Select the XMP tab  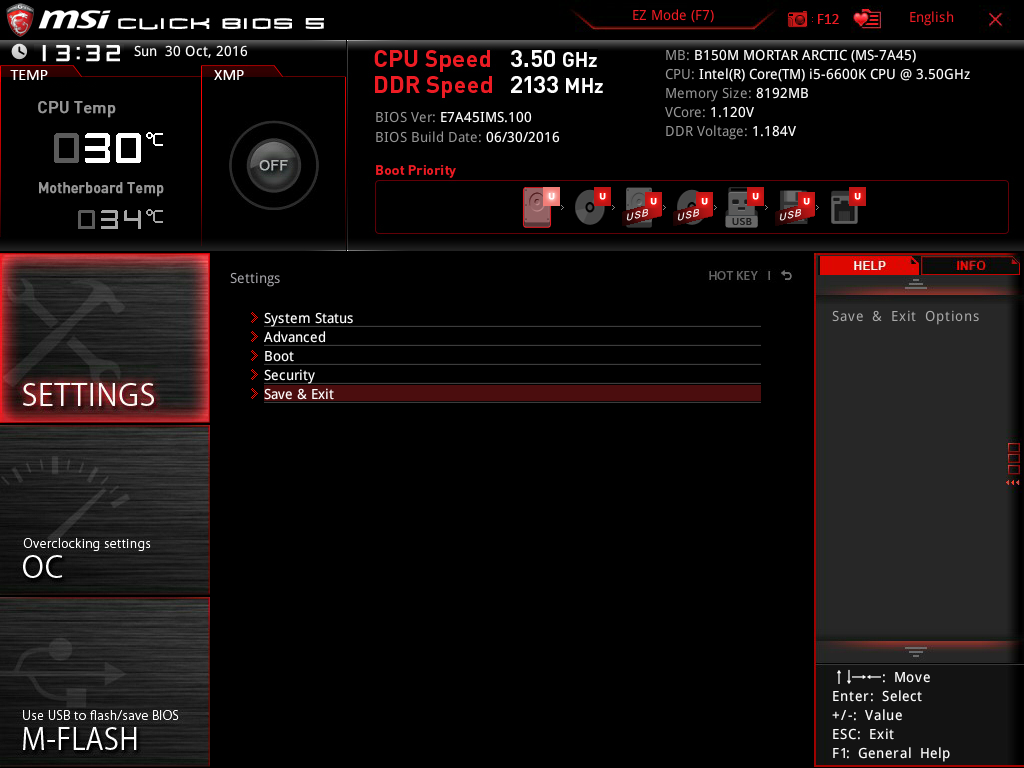[x=229, y=75]
